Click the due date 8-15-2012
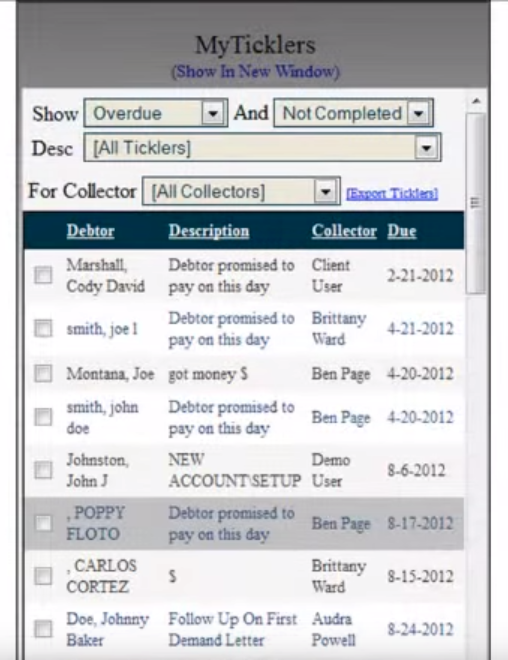 pos(420,576)
